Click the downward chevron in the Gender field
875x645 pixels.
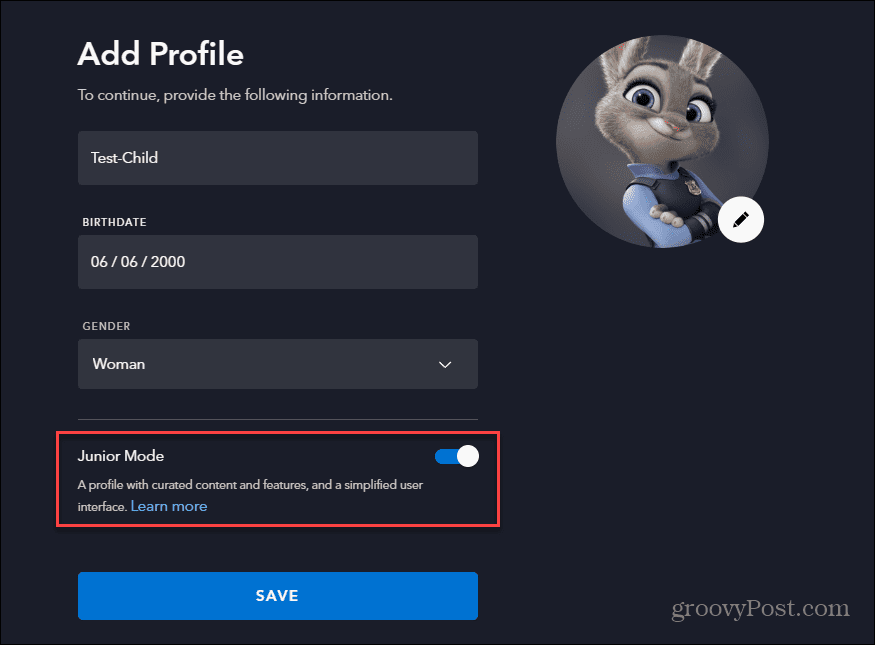point(445,364)
